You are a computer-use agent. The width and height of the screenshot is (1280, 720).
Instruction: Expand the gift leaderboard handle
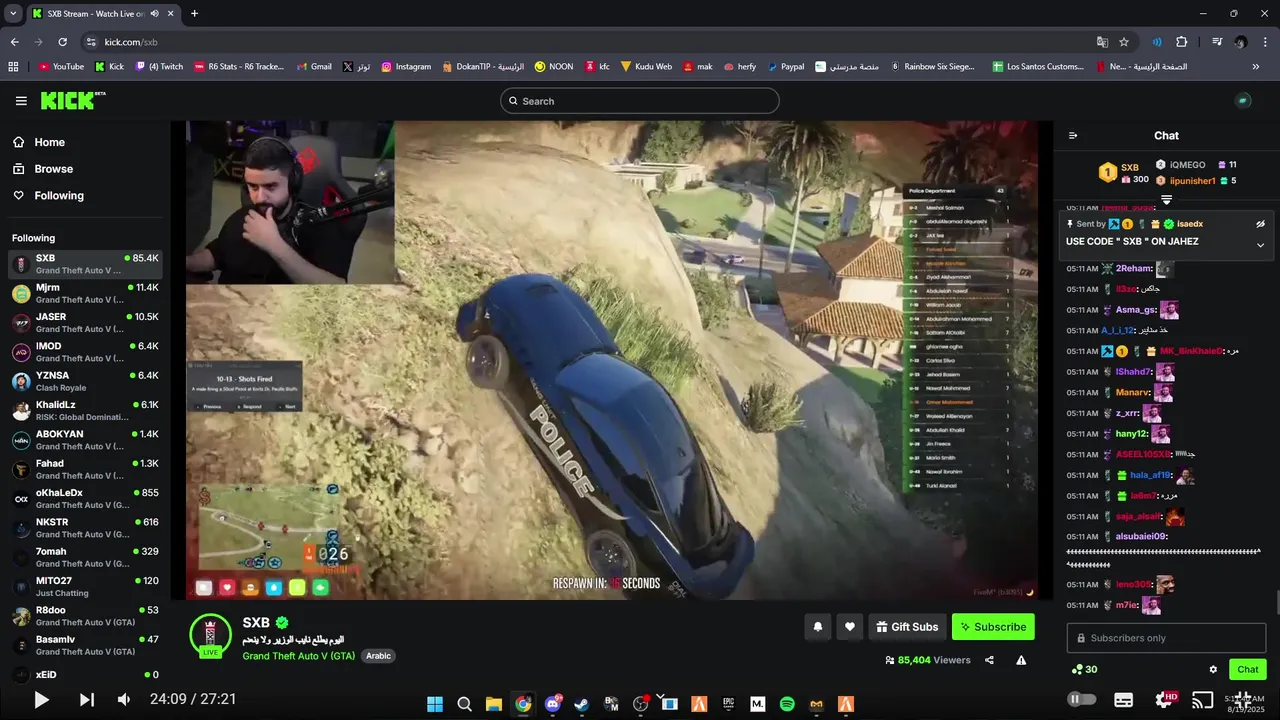[x=1166, y=200]
